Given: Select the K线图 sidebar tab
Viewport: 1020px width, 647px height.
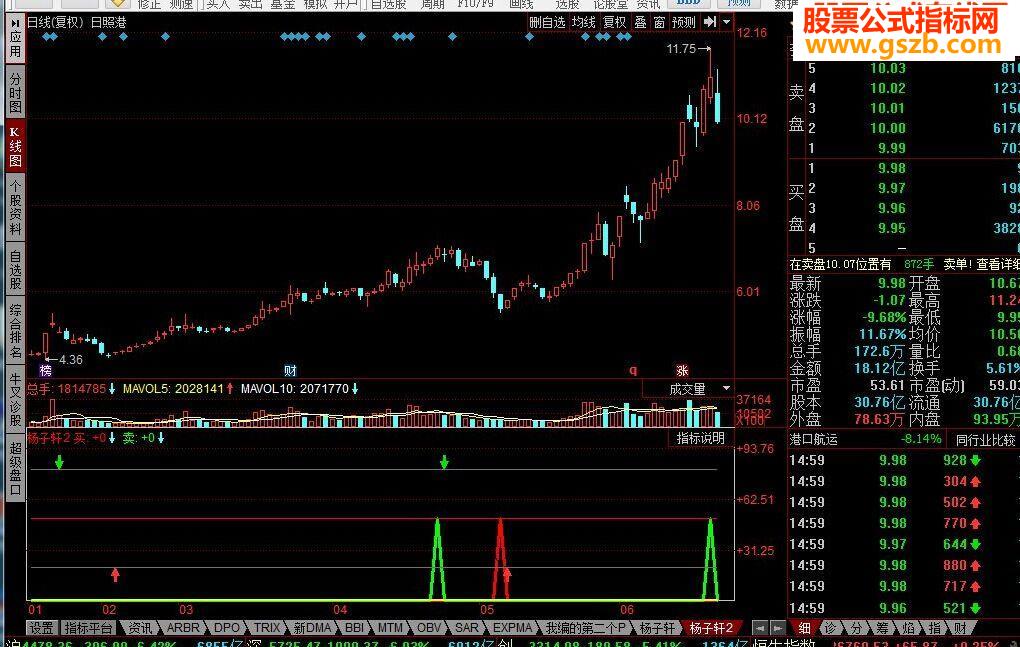Looking at the screenshot, I should (15, 146).
